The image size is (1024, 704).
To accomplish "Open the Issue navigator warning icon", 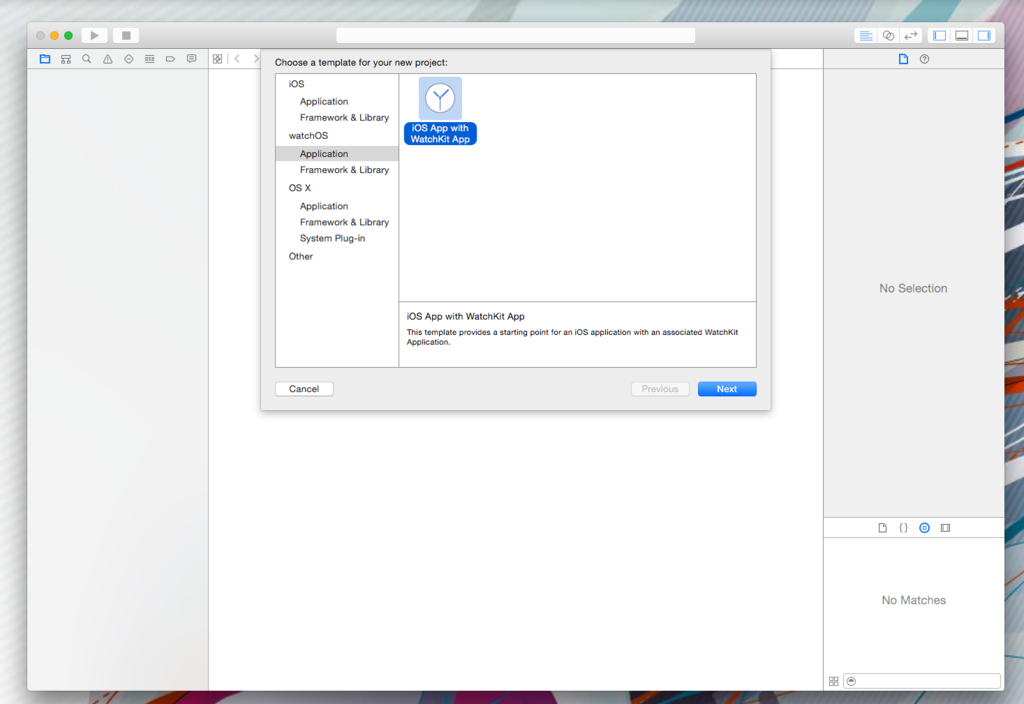I will click(108, 59).
